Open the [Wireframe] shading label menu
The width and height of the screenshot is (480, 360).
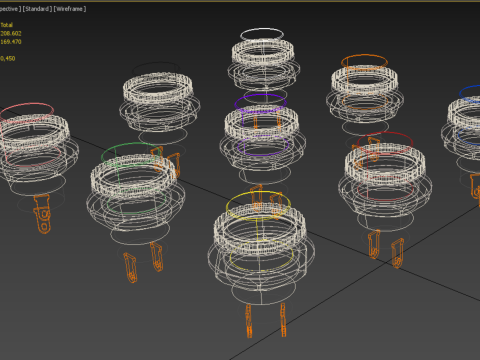point(70,9)
